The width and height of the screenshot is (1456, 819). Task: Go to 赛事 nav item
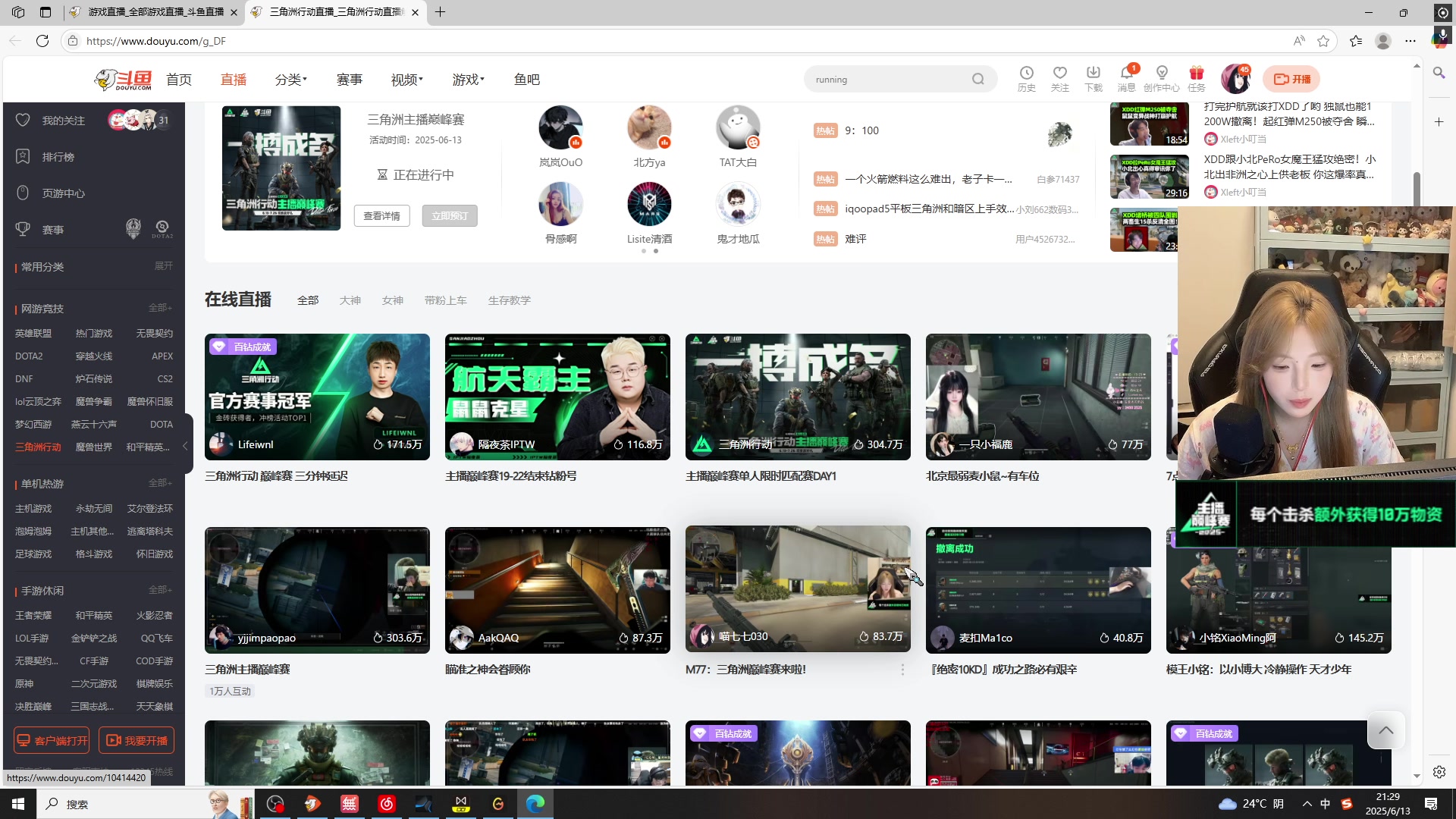click(x=350, y=80)
